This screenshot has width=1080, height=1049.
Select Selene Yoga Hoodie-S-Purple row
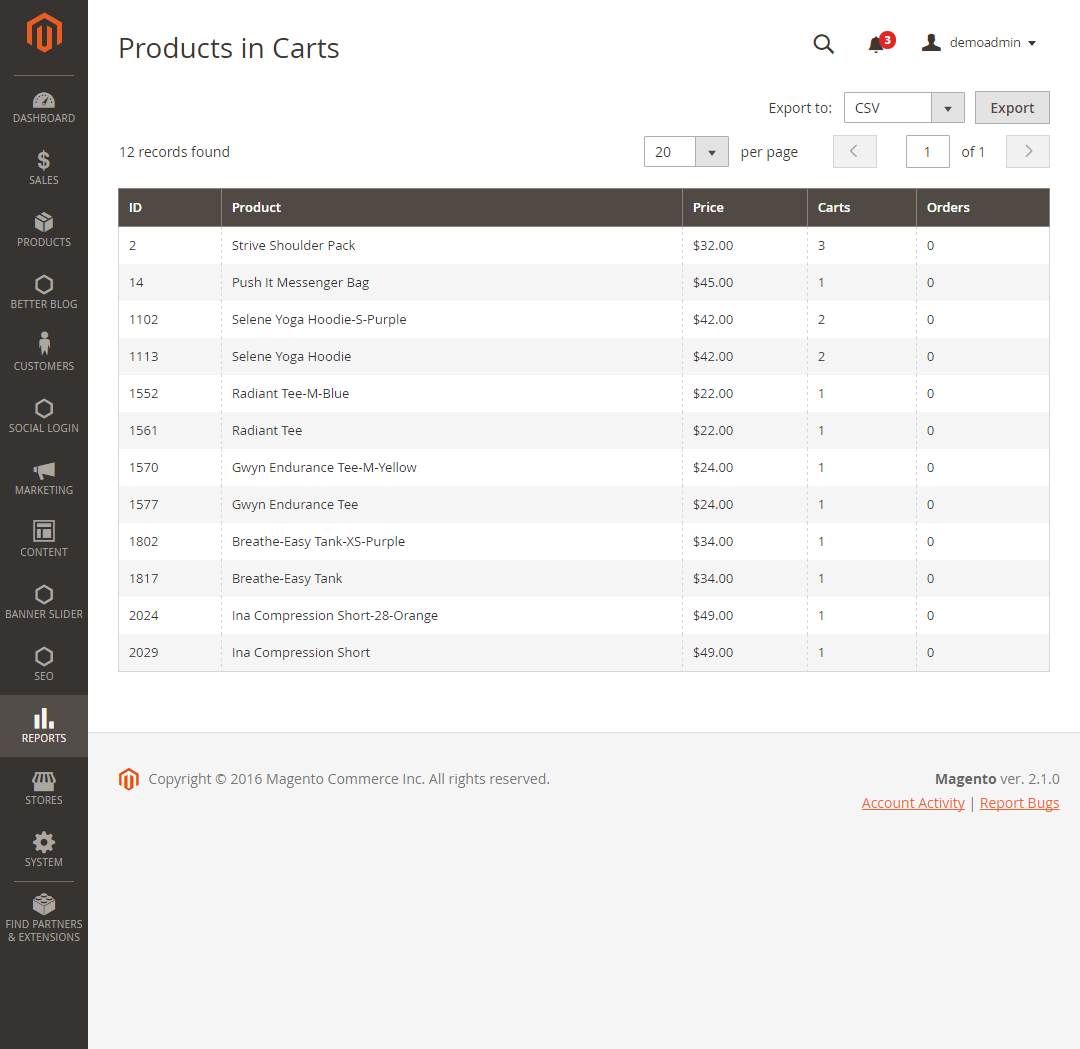[584, 320]
